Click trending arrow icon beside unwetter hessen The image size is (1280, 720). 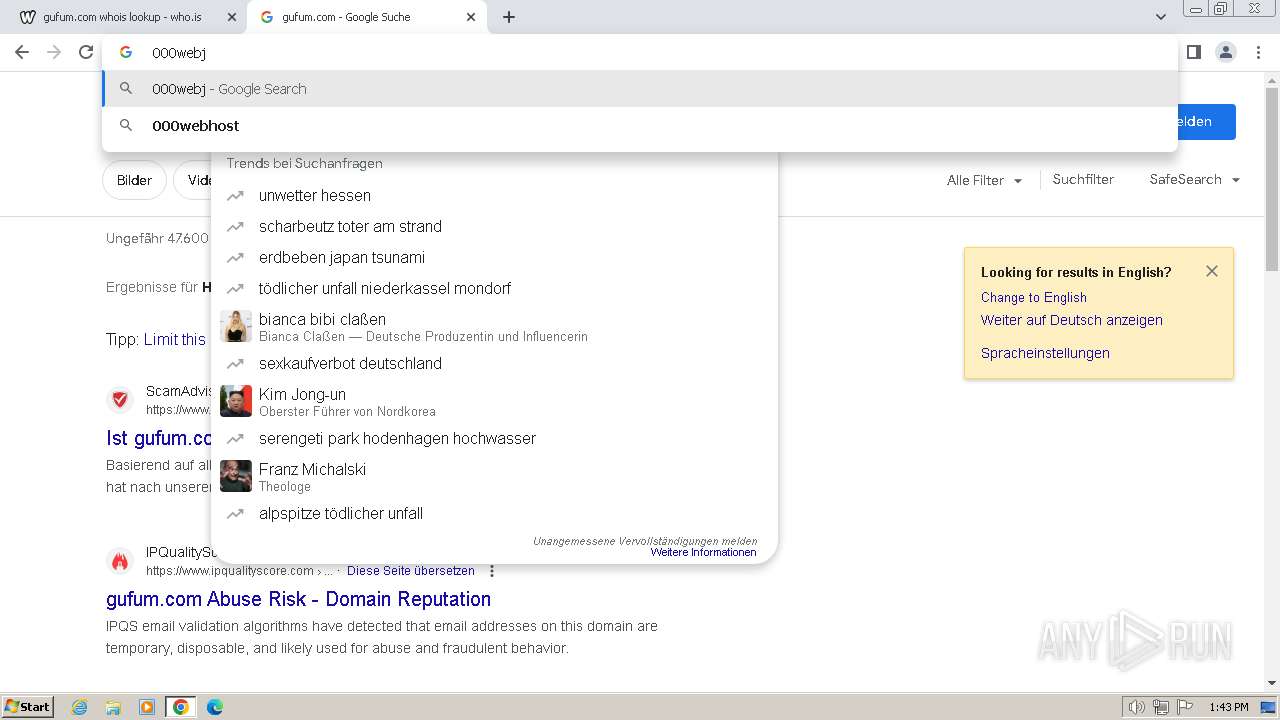click(235, 196)
